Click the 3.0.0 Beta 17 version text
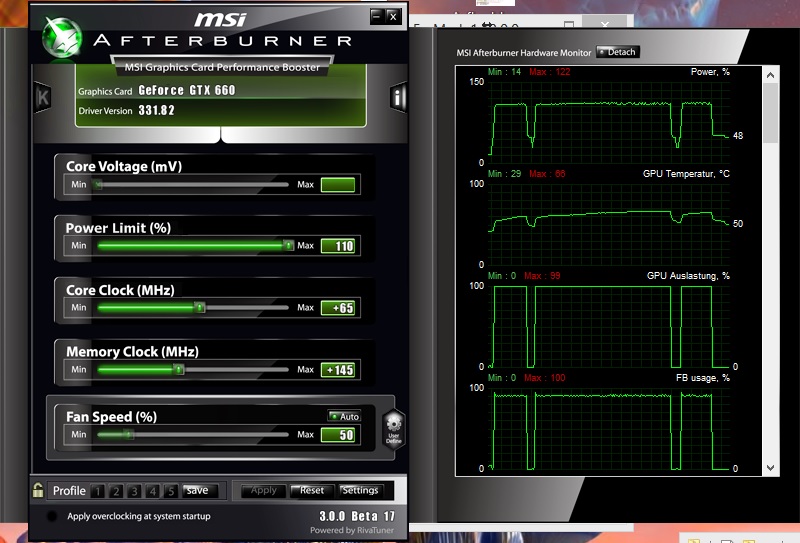This screenshot has height=543, width=800. (x=357, y=516)
